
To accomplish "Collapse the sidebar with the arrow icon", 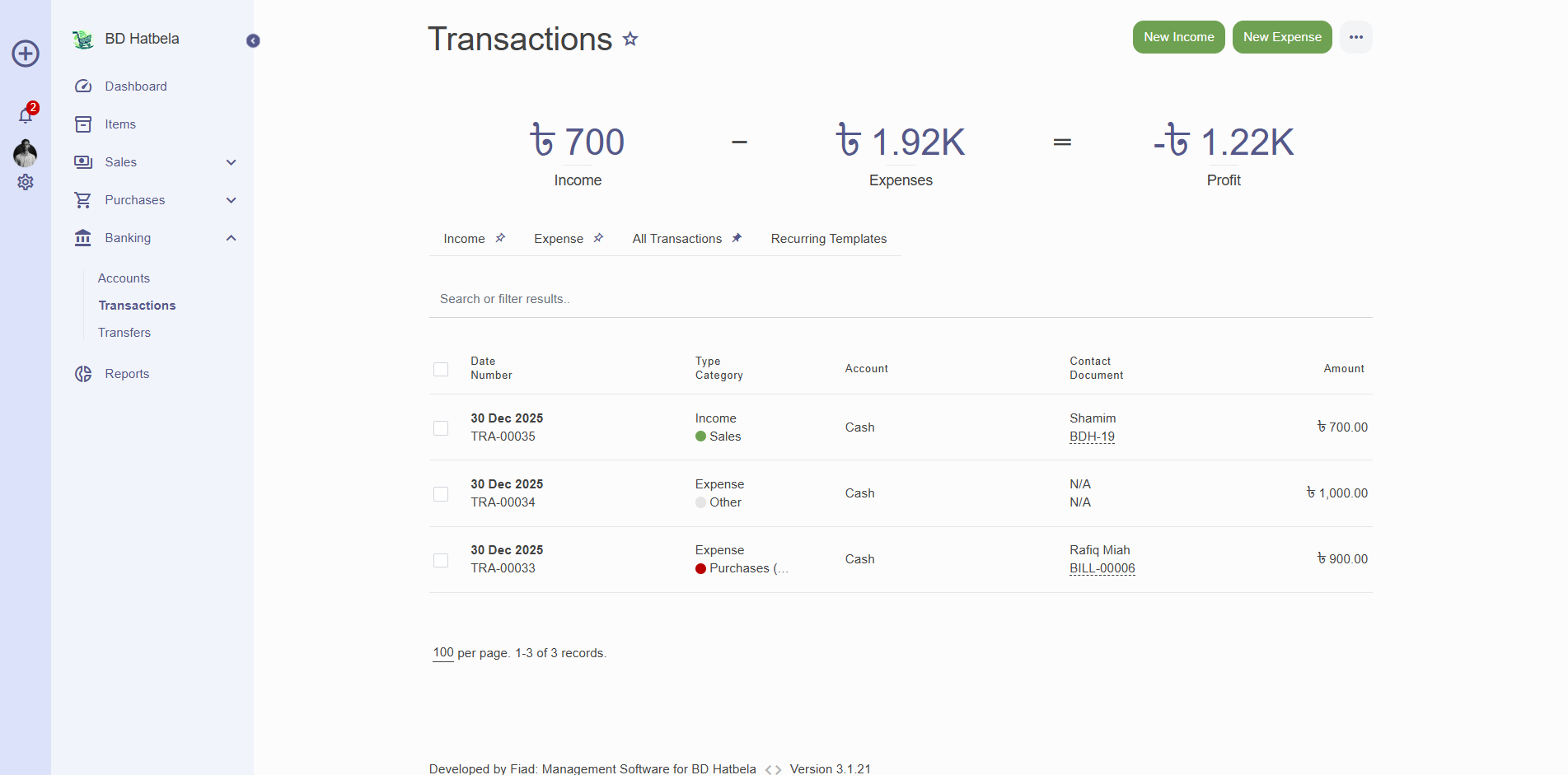I will [253, 41].
